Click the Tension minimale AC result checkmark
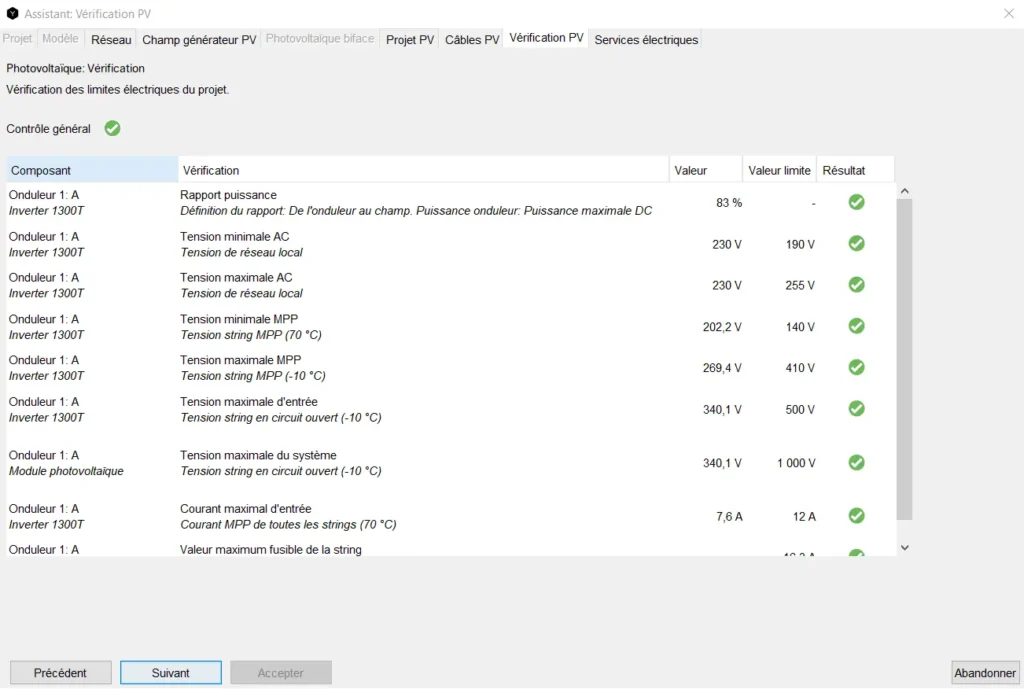Image resolution: width=1024 pixels, height=689 pixels. pyautogui.click(x=856, y=243)
